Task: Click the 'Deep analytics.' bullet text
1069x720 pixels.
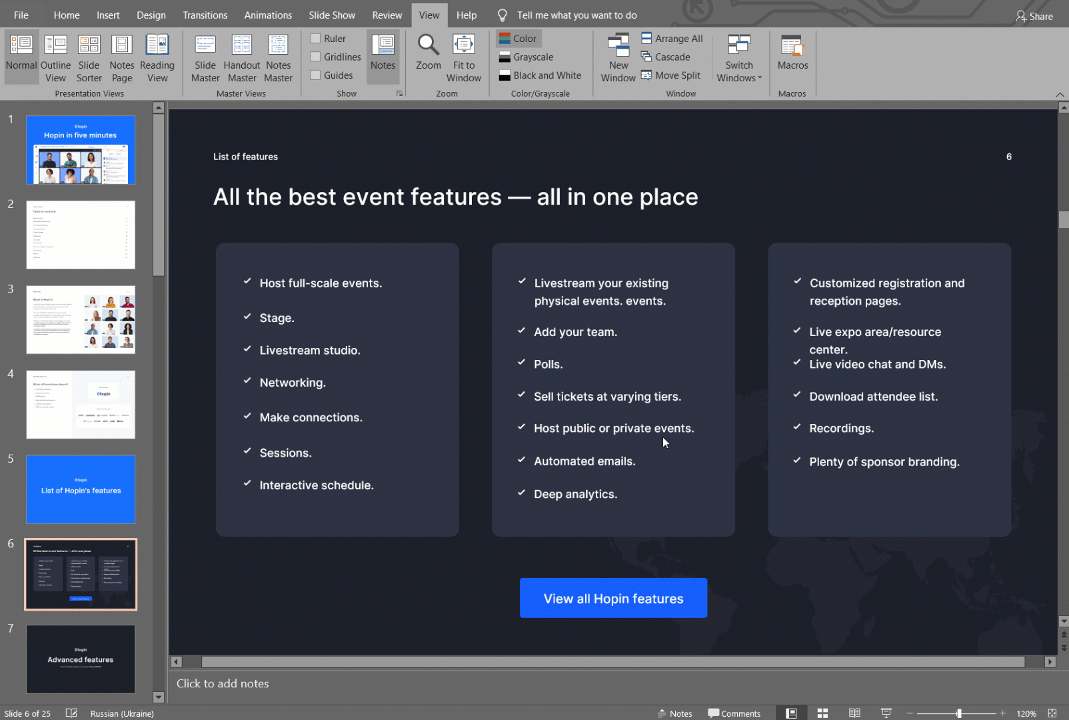Action: (x=575, y=494)
